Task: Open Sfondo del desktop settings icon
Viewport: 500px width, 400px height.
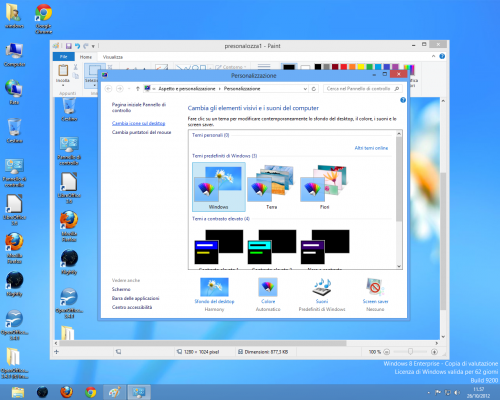Action: point(214,287)
